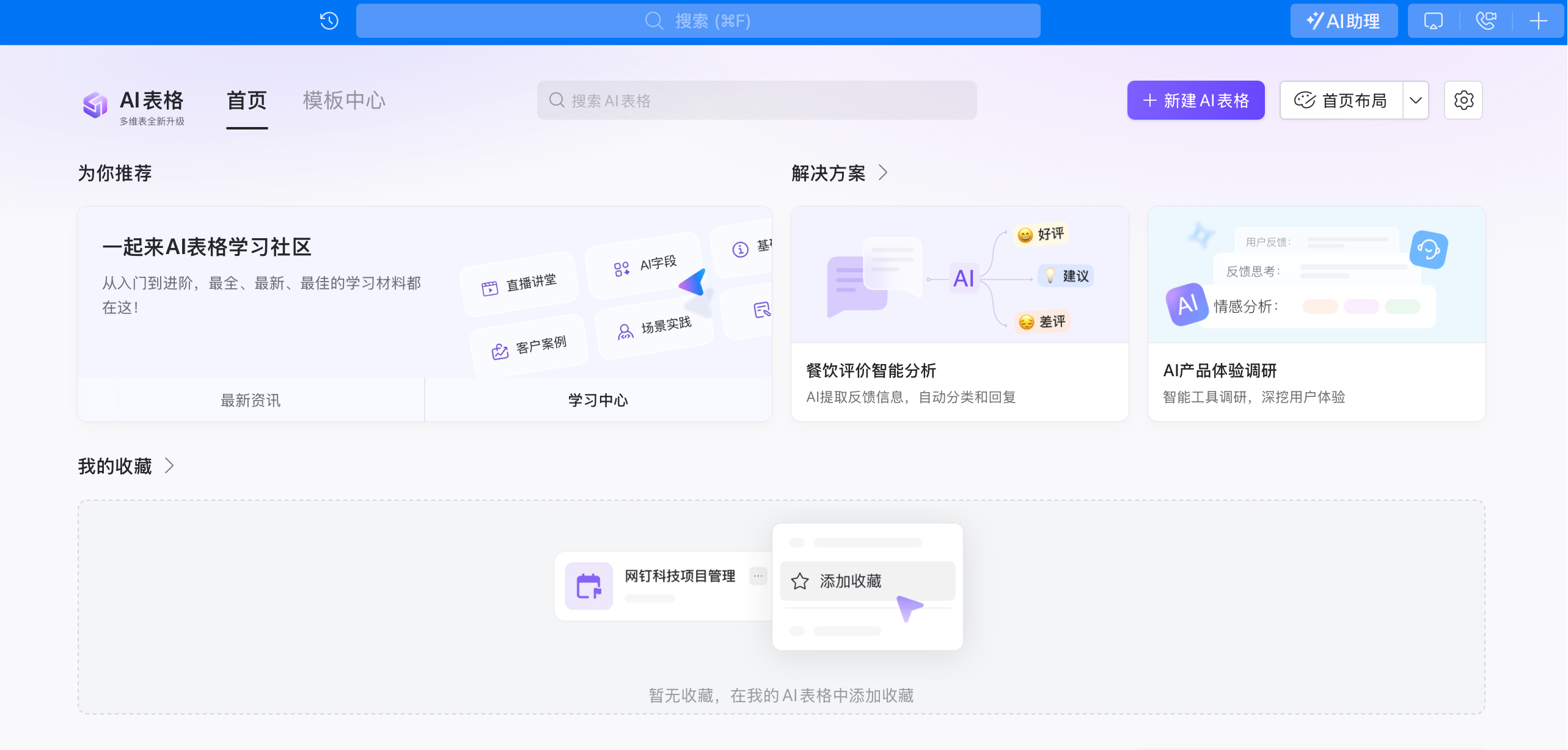The height and width of the screenshot is (750, 1568).
Task: Open settings via the gear icon
Action: (x=1463, y=100)
